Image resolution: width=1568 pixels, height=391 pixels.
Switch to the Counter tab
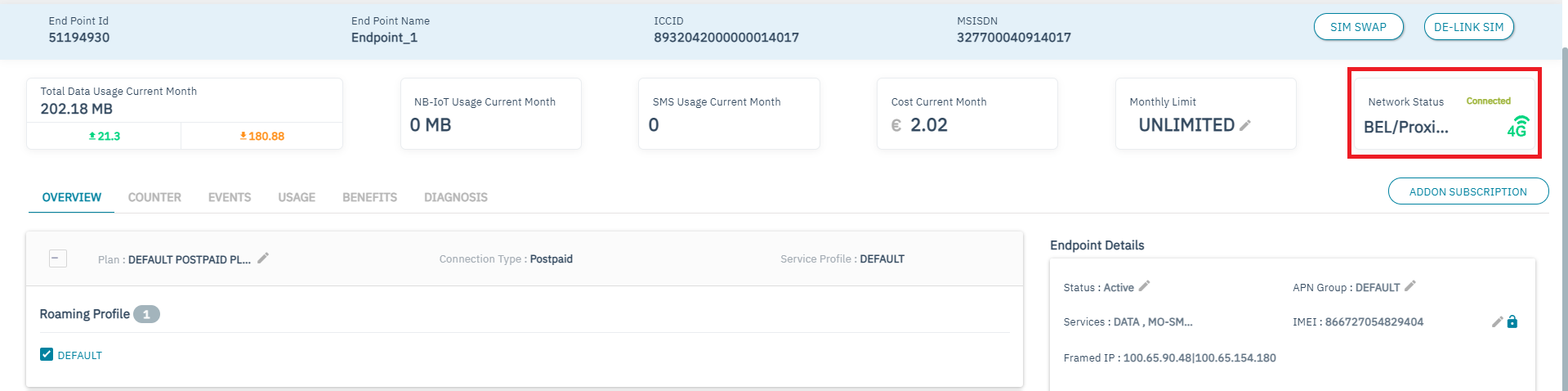[154, 197]
